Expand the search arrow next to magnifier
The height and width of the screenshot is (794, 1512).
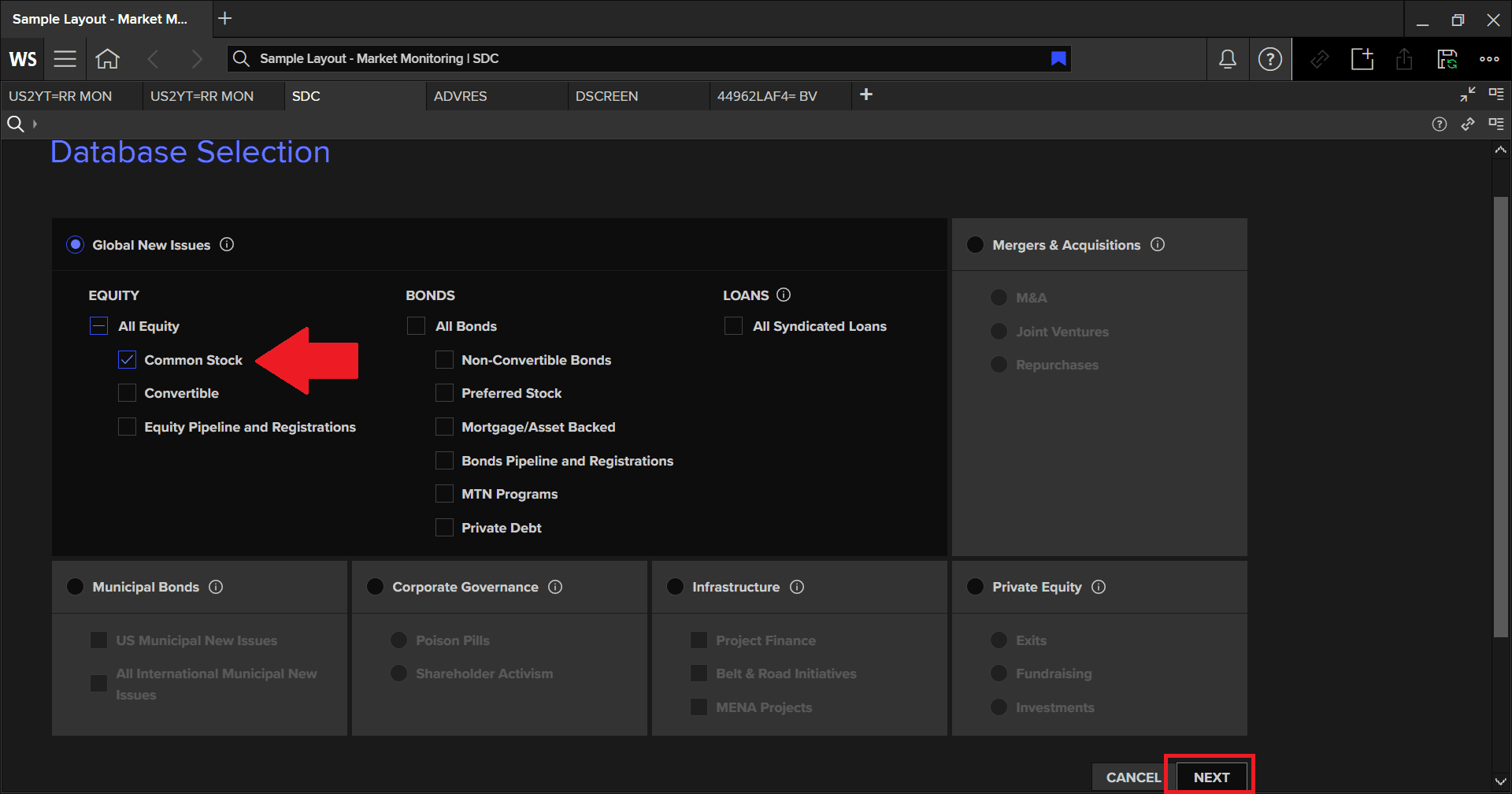[x=35, y=124]
